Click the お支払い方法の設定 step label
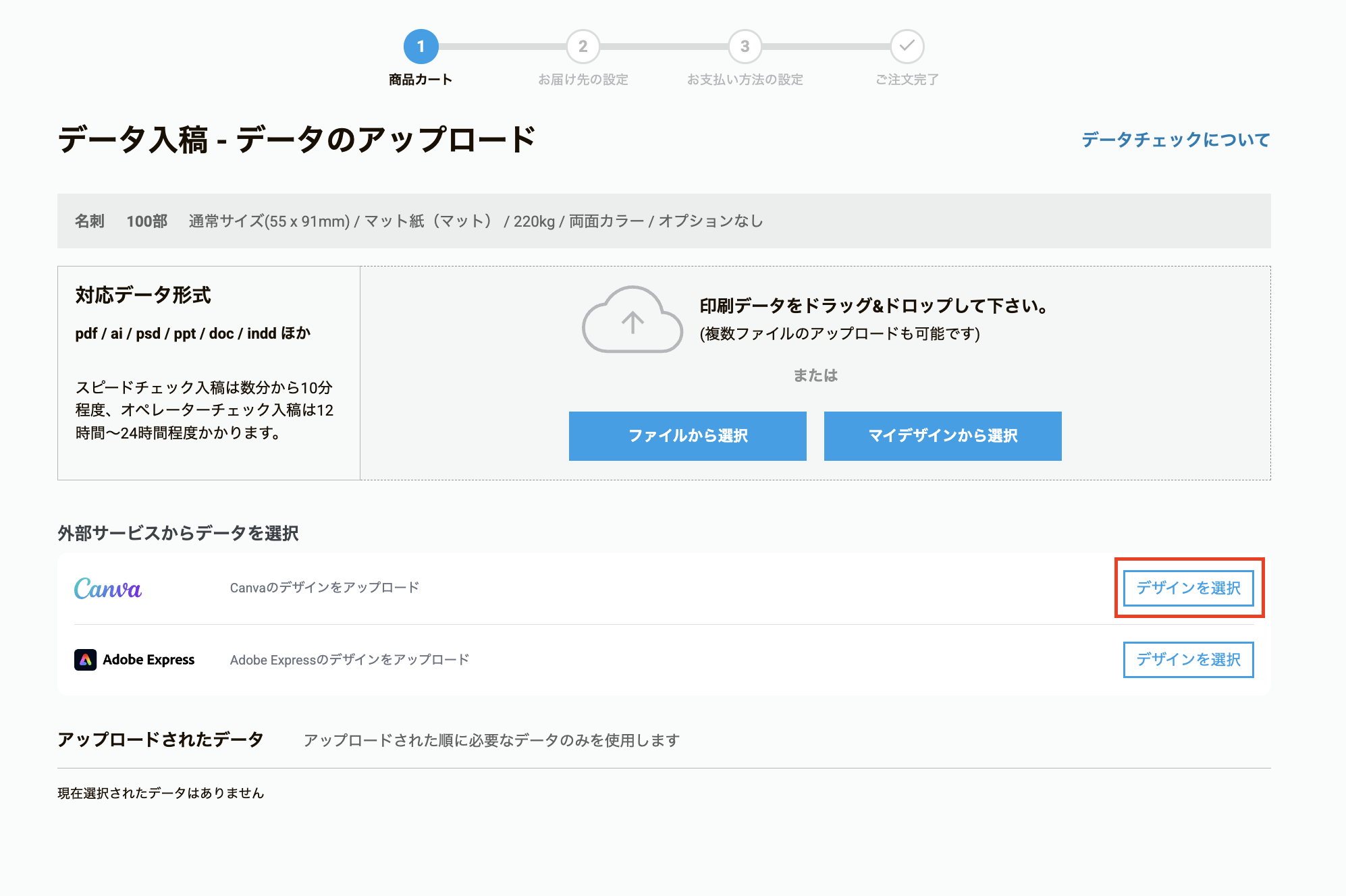This screenshot has height=896, width=1346. [x=745, y=80]
